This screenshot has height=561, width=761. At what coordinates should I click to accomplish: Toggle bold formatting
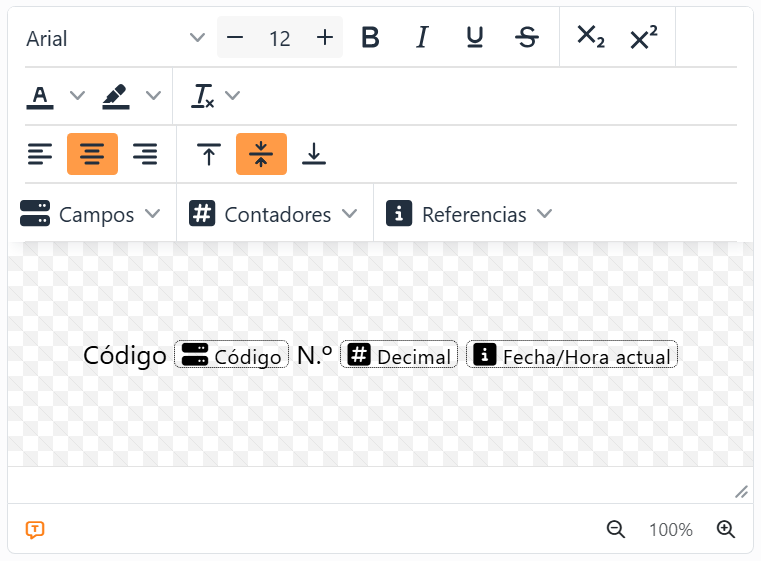pos(370,37)
